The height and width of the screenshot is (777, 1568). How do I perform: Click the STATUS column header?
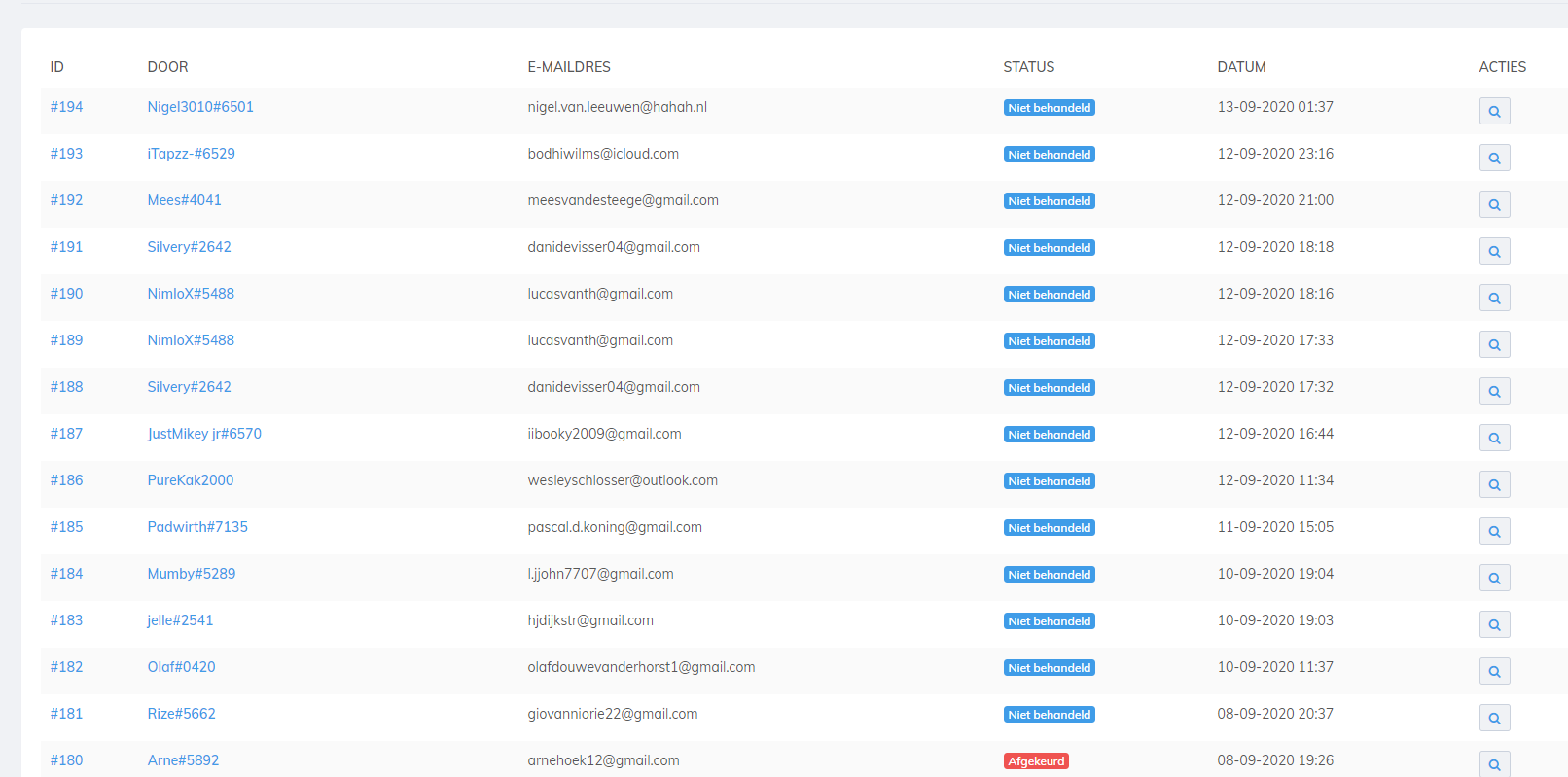1028,67
